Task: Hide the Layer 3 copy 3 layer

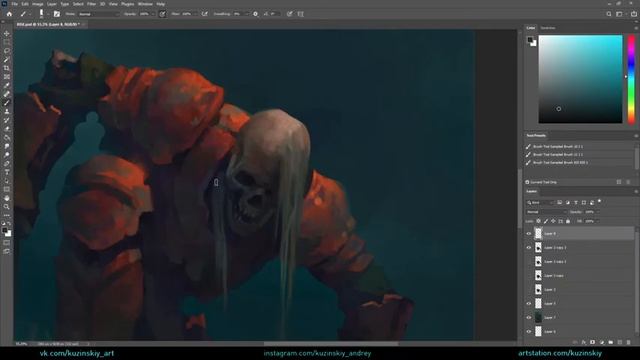Action: [x=529, y=248]
